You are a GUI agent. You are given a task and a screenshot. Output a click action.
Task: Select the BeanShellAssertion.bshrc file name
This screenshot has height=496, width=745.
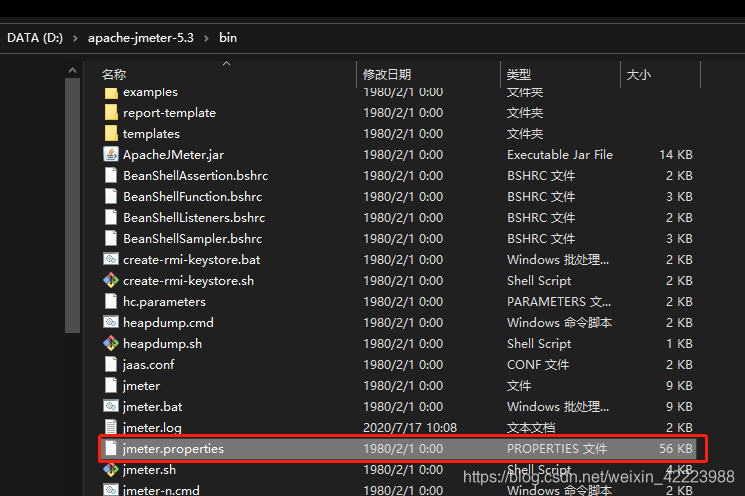pyautogui.click(x=195, y=176)
